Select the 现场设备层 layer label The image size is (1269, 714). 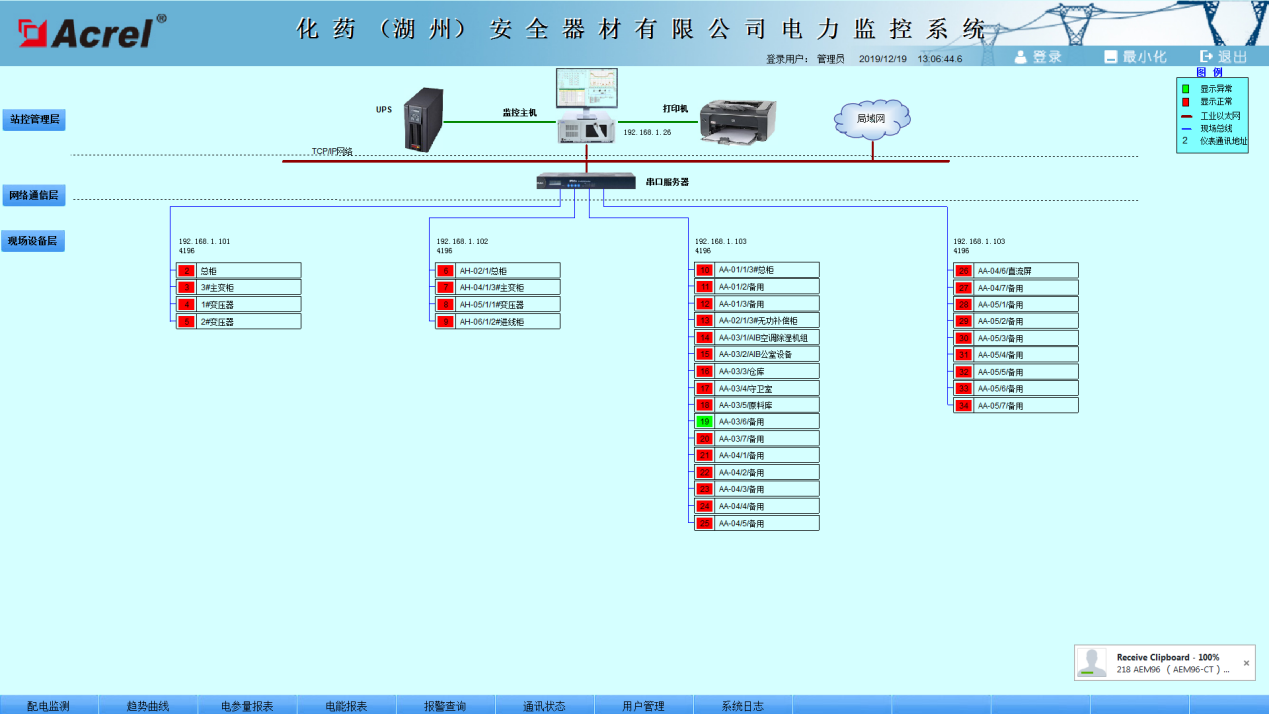click(33, 241)
